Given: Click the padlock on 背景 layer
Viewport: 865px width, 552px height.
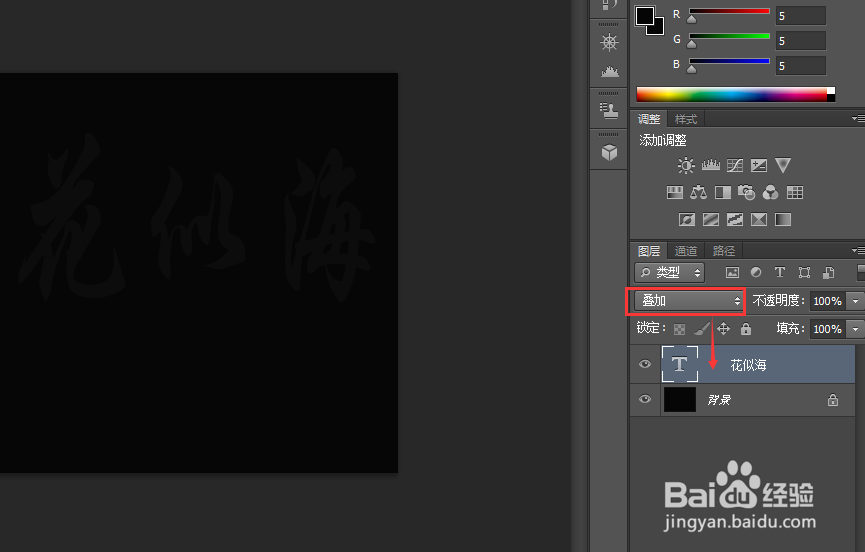Looking at the screenshot, I should coord(832,400).
